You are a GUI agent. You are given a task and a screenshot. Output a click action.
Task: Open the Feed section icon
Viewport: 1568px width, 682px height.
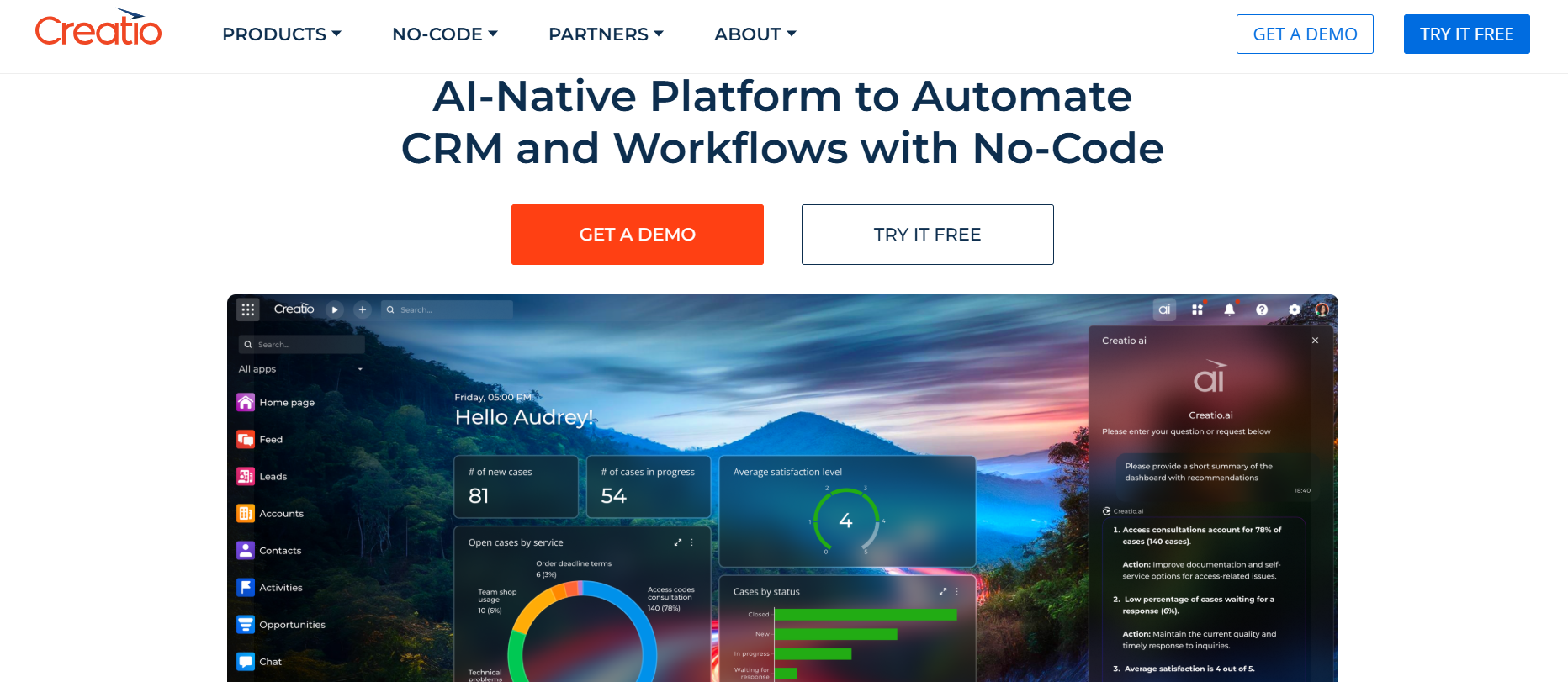coord(246,439)
